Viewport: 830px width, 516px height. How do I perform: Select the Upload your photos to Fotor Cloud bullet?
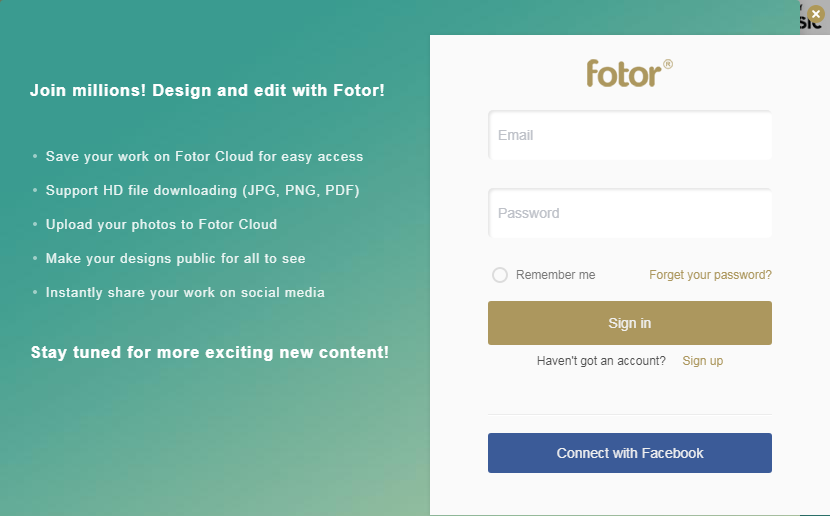coord(161,224)
